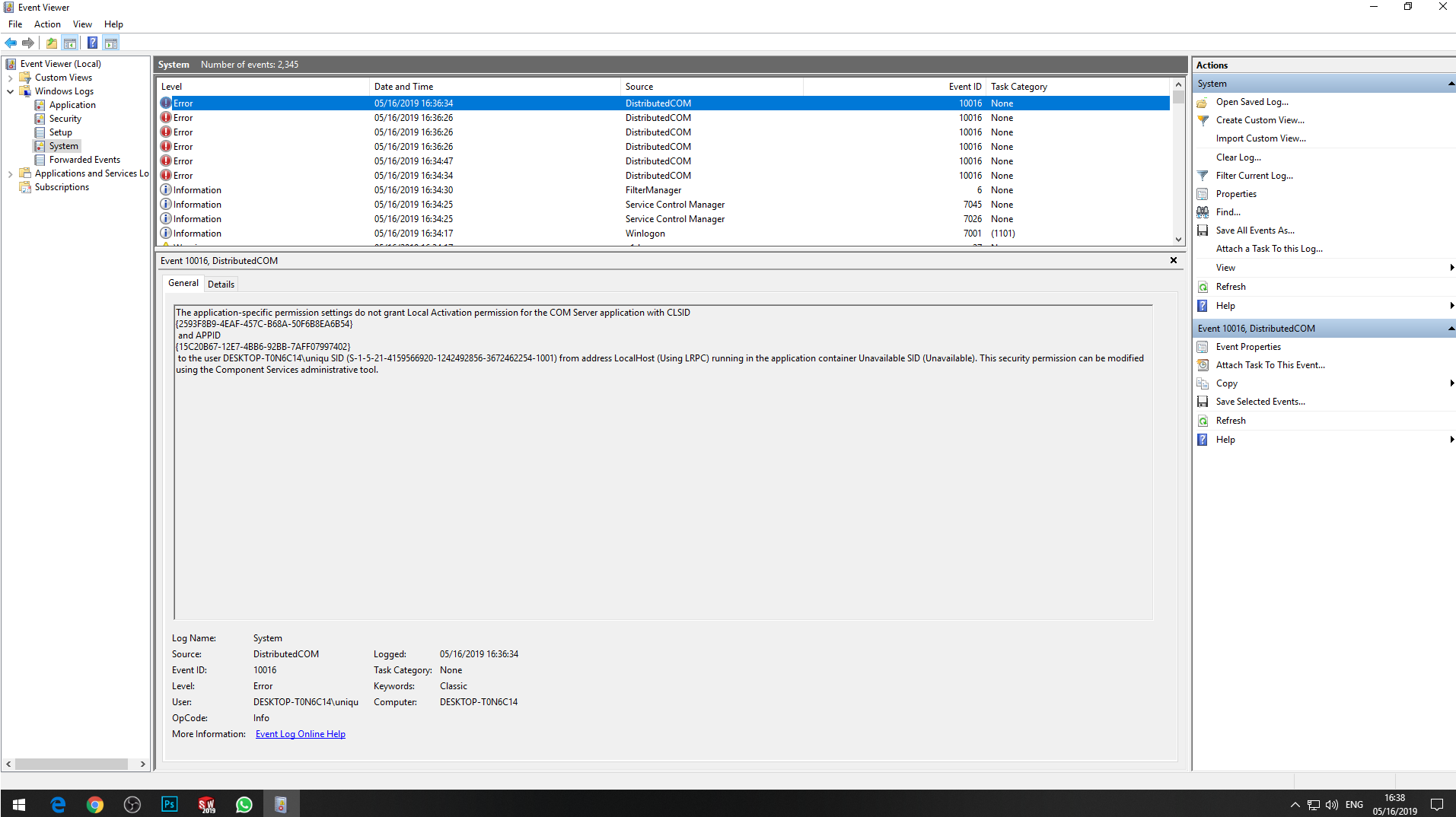The image size is (1456, 817).
Task: Select the General tab
Action: tap(183, 283)
